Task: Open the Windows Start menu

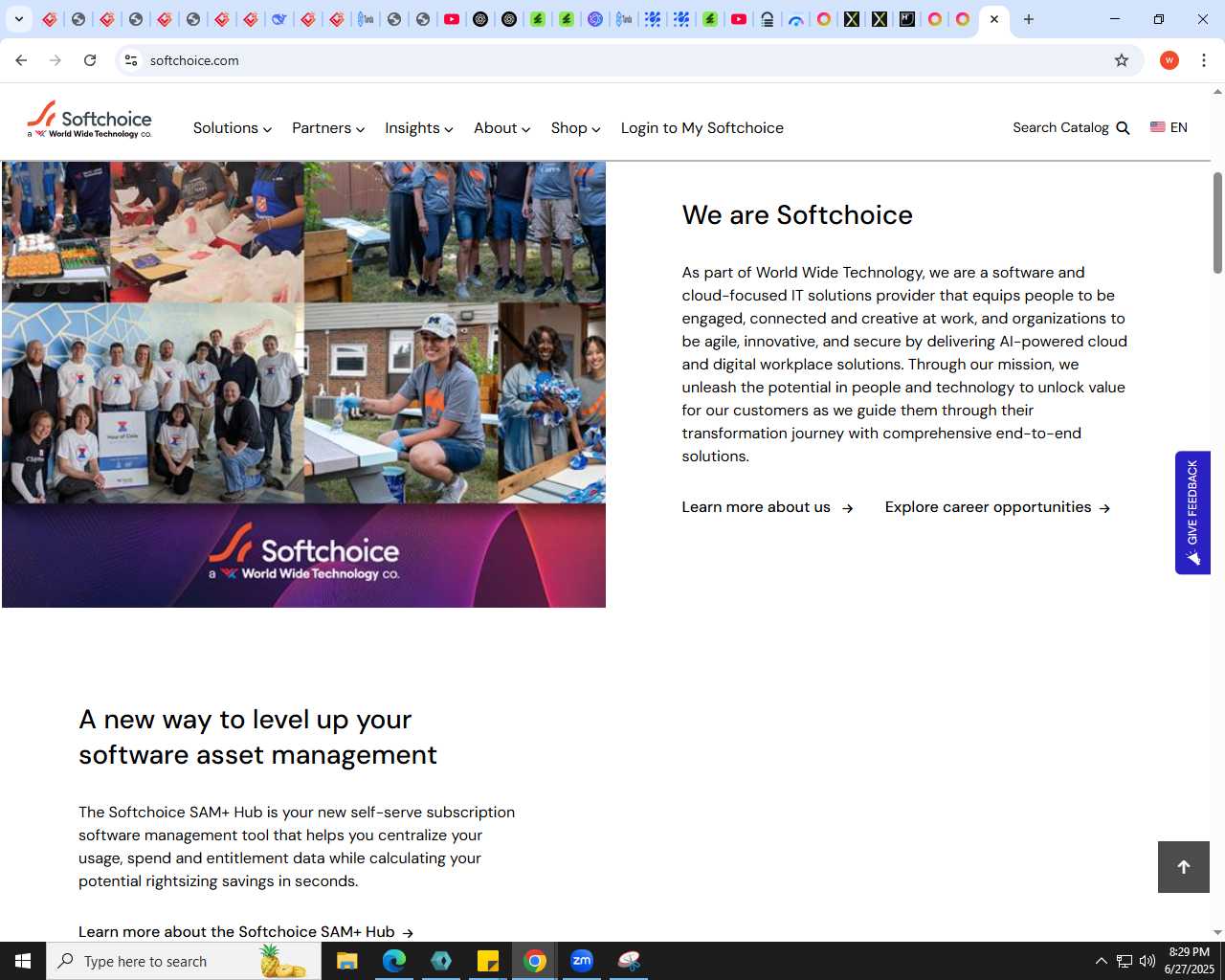Action: click(23, 961)
